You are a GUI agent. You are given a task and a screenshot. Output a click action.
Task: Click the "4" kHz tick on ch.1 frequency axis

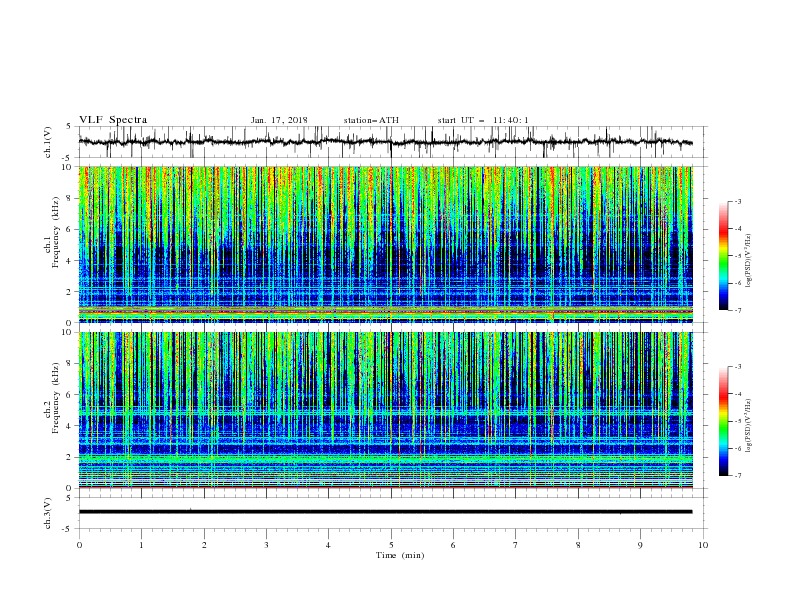(x=69, y=261)
